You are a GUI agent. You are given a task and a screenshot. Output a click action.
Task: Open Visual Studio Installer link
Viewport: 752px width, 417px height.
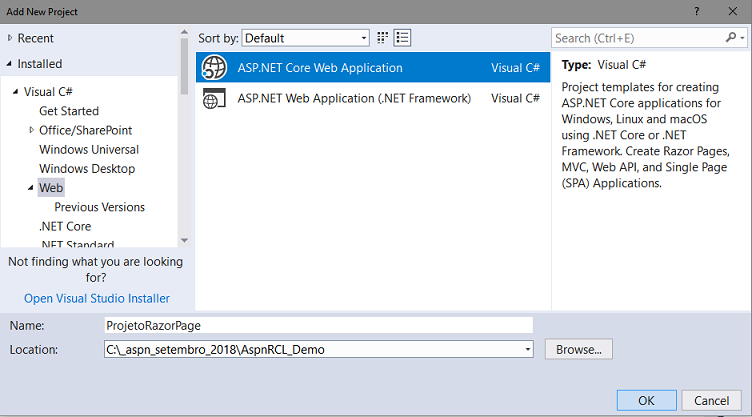(97, 298)
